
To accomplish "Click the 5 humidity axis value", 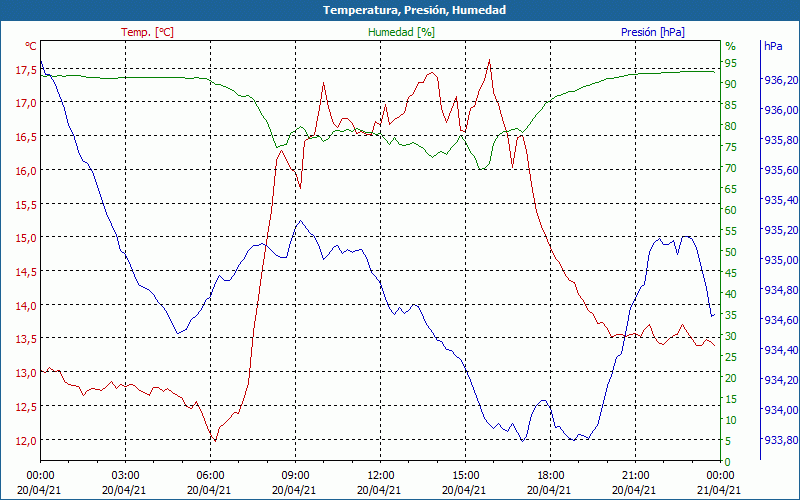I will click(x=728, y=441).
